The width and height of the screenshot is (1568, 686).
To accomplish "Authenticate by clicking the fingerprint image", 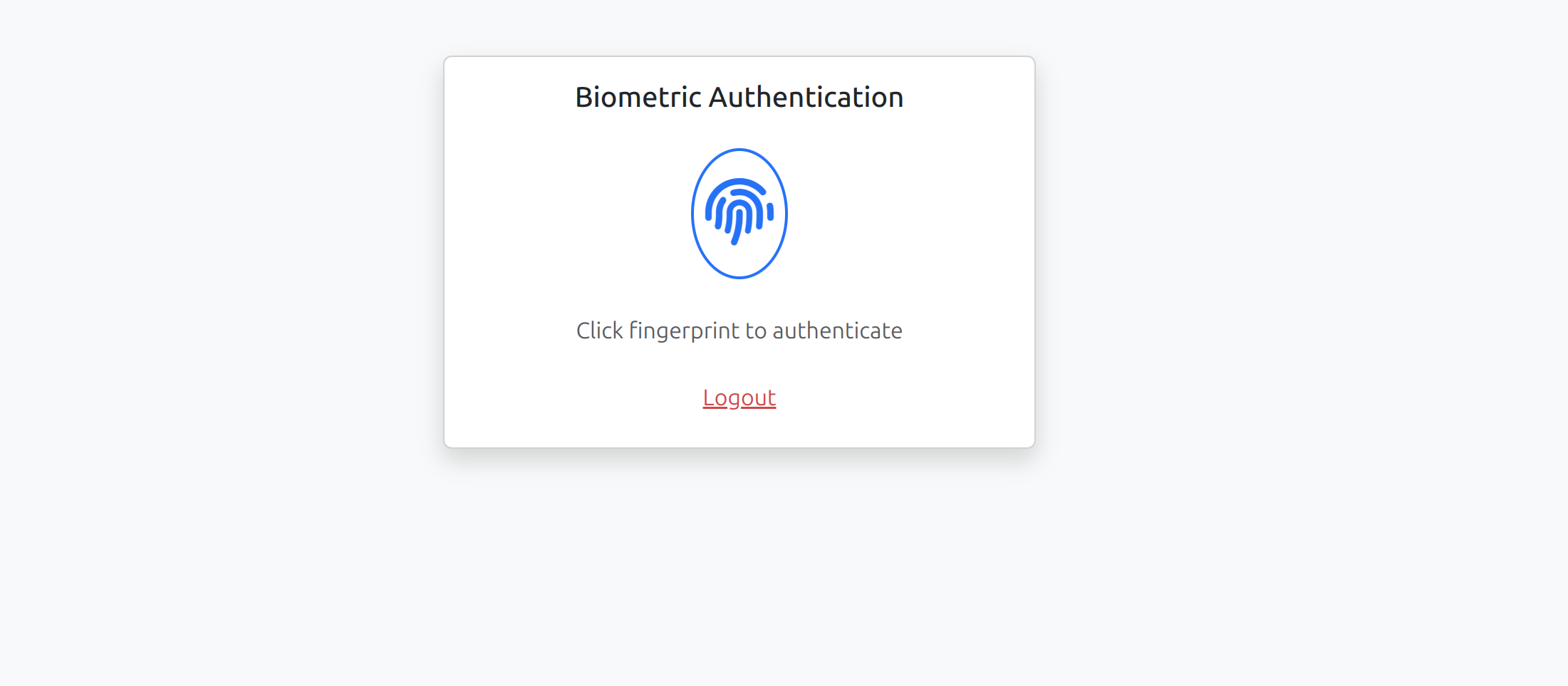I will pos(739,213).
